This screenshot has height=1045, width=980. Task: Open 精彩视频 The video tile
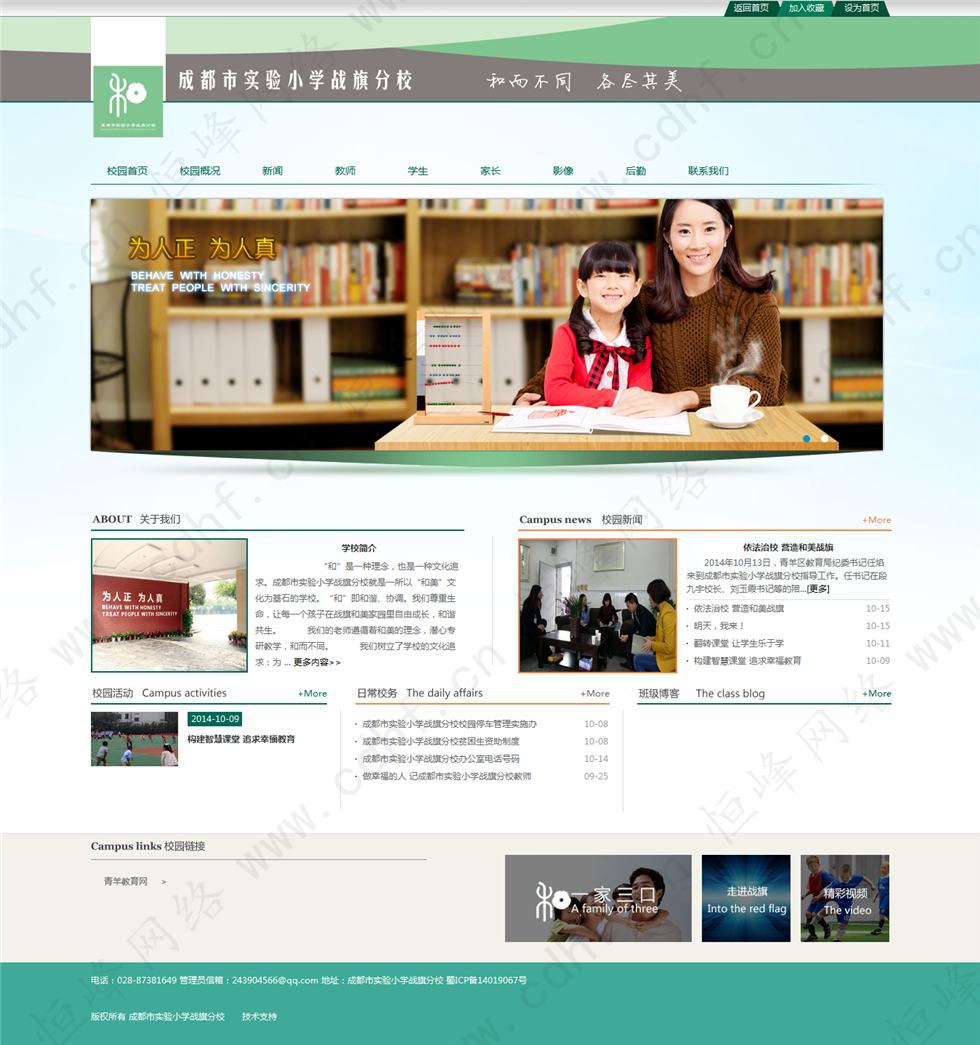point(845,898)
